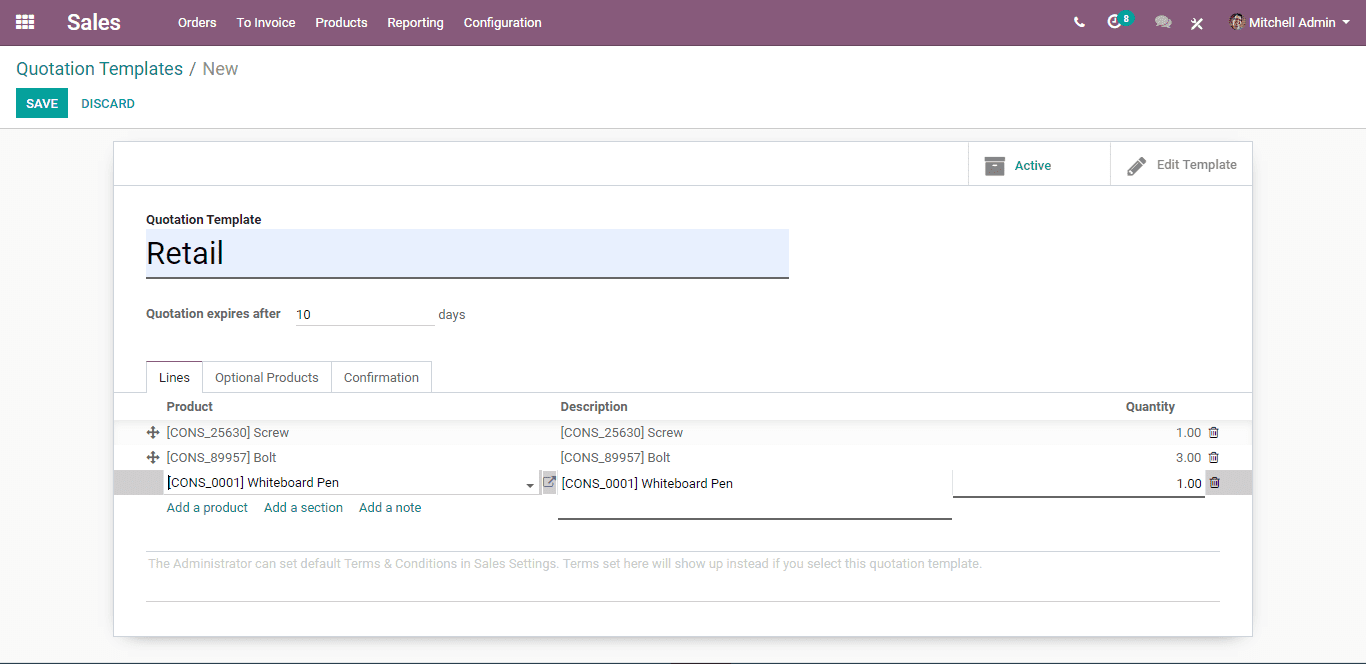Expand the Whiteboard Pen product dropdown arrow
The width and height of the screenshot is (1366, 664).
click(530, 485)
